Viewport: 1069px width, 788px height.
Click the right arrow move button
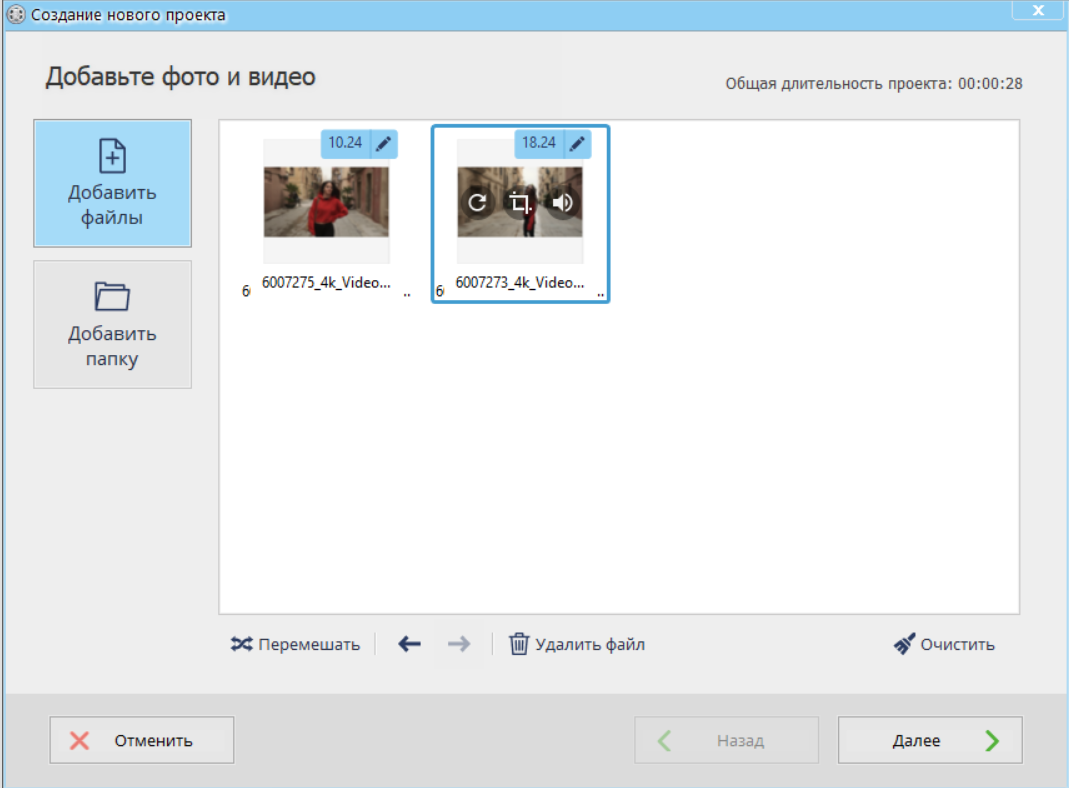pos(459,644)
